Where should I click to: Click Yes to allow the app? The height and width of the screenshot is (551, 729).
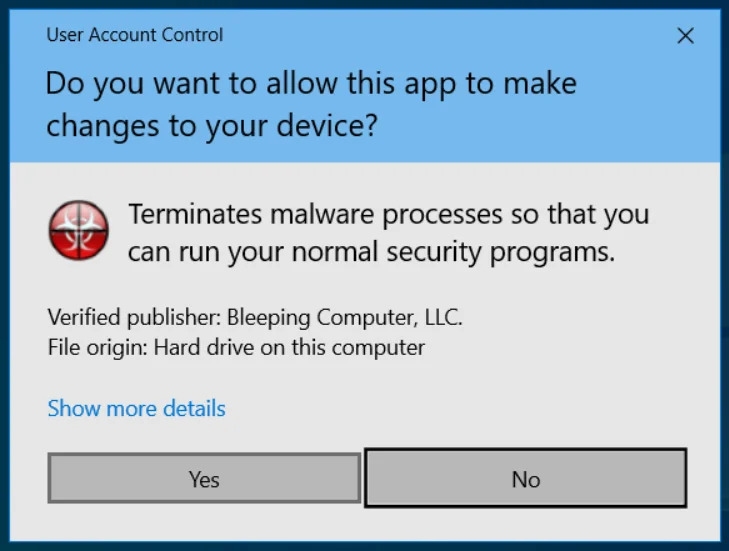click(x=204, y=479)
